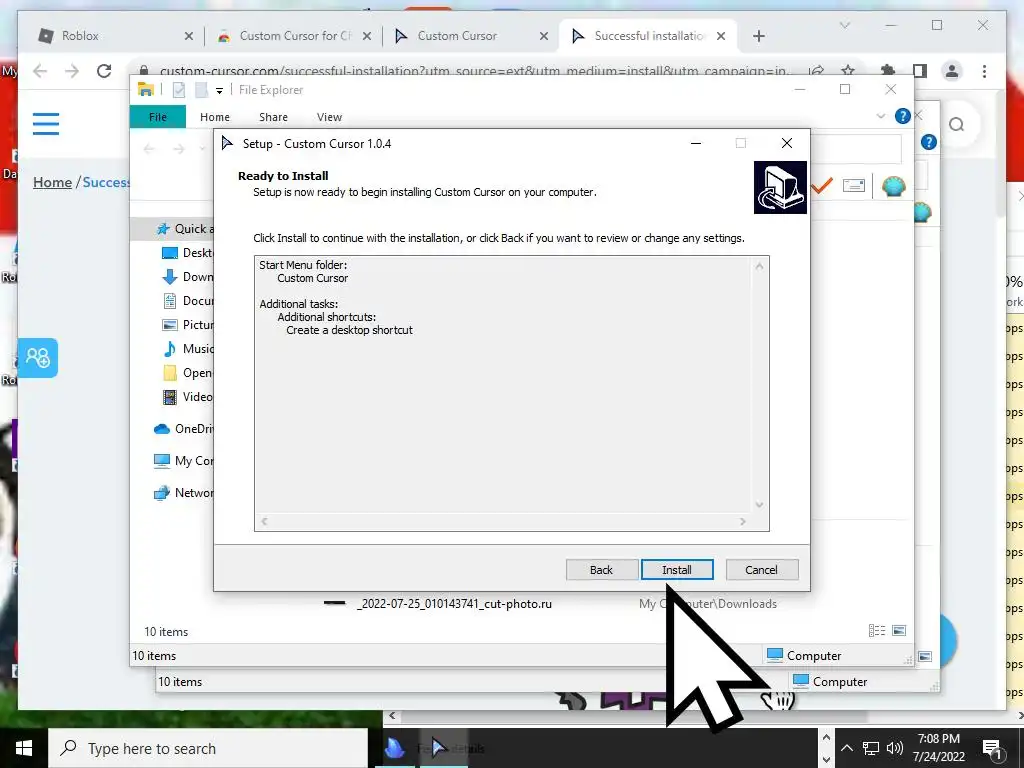Select Desktop in the navigation pane

tap(187, 253)
